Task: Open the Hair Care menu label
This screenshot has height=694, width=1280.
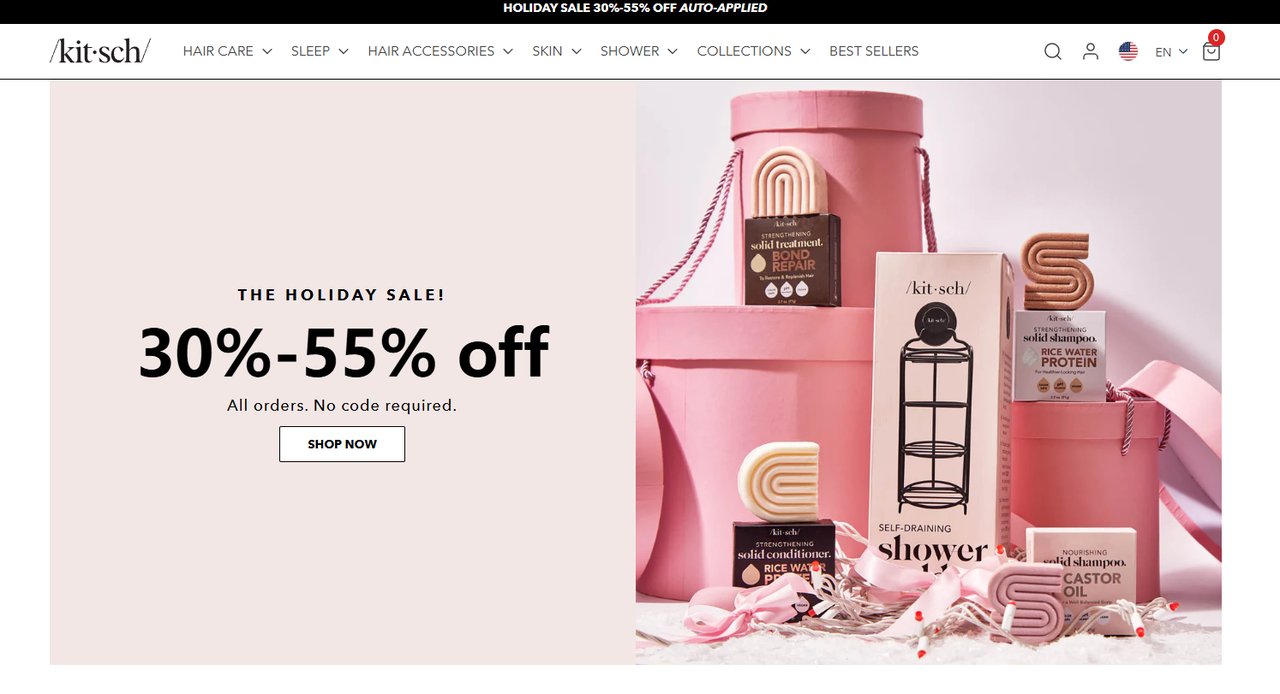Action: point(218,51)
